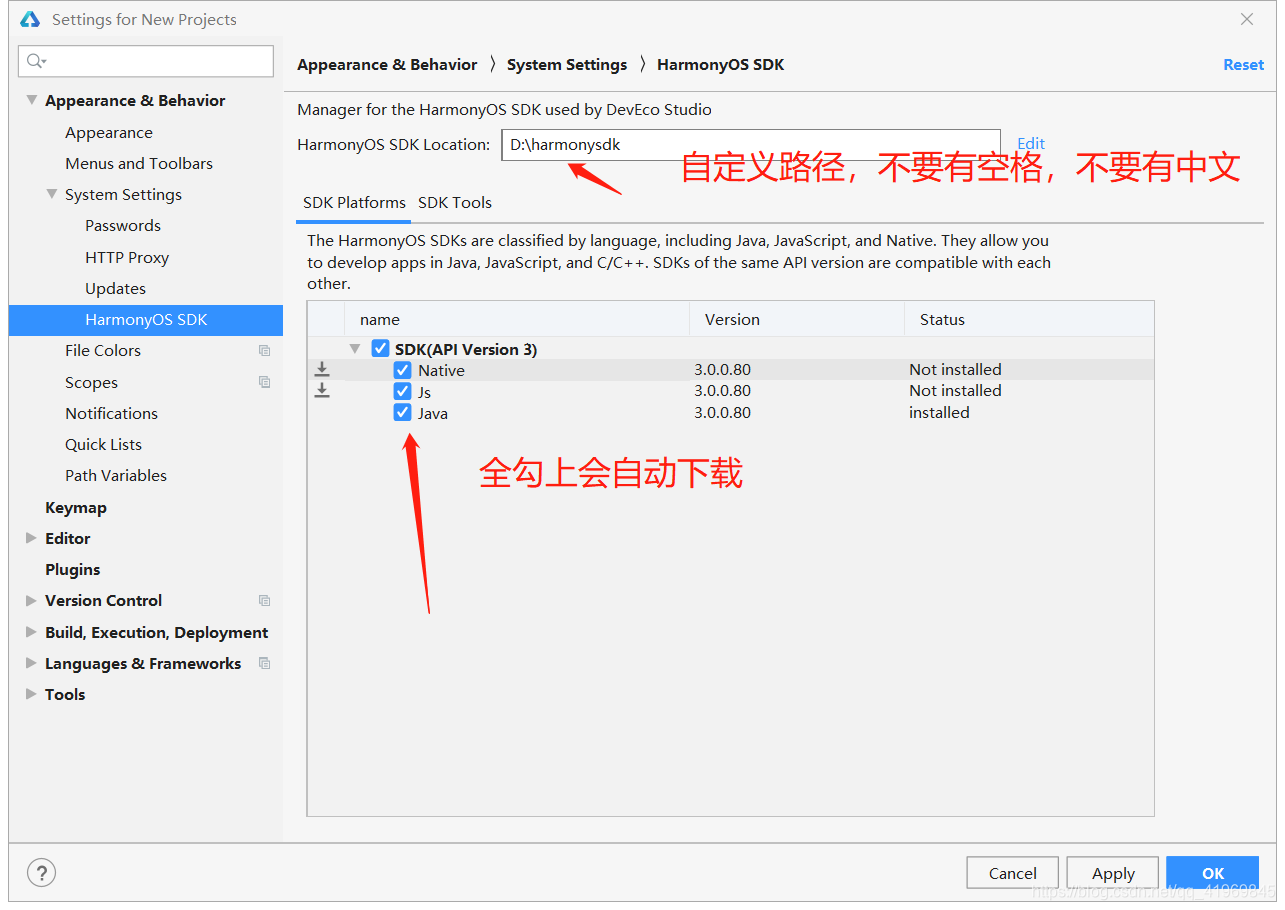Image resolution: width=1285 pixels, height=910 pixels.
Task: Click the Js status 'Not installed' cell
Action: click(x=955, y=390)
